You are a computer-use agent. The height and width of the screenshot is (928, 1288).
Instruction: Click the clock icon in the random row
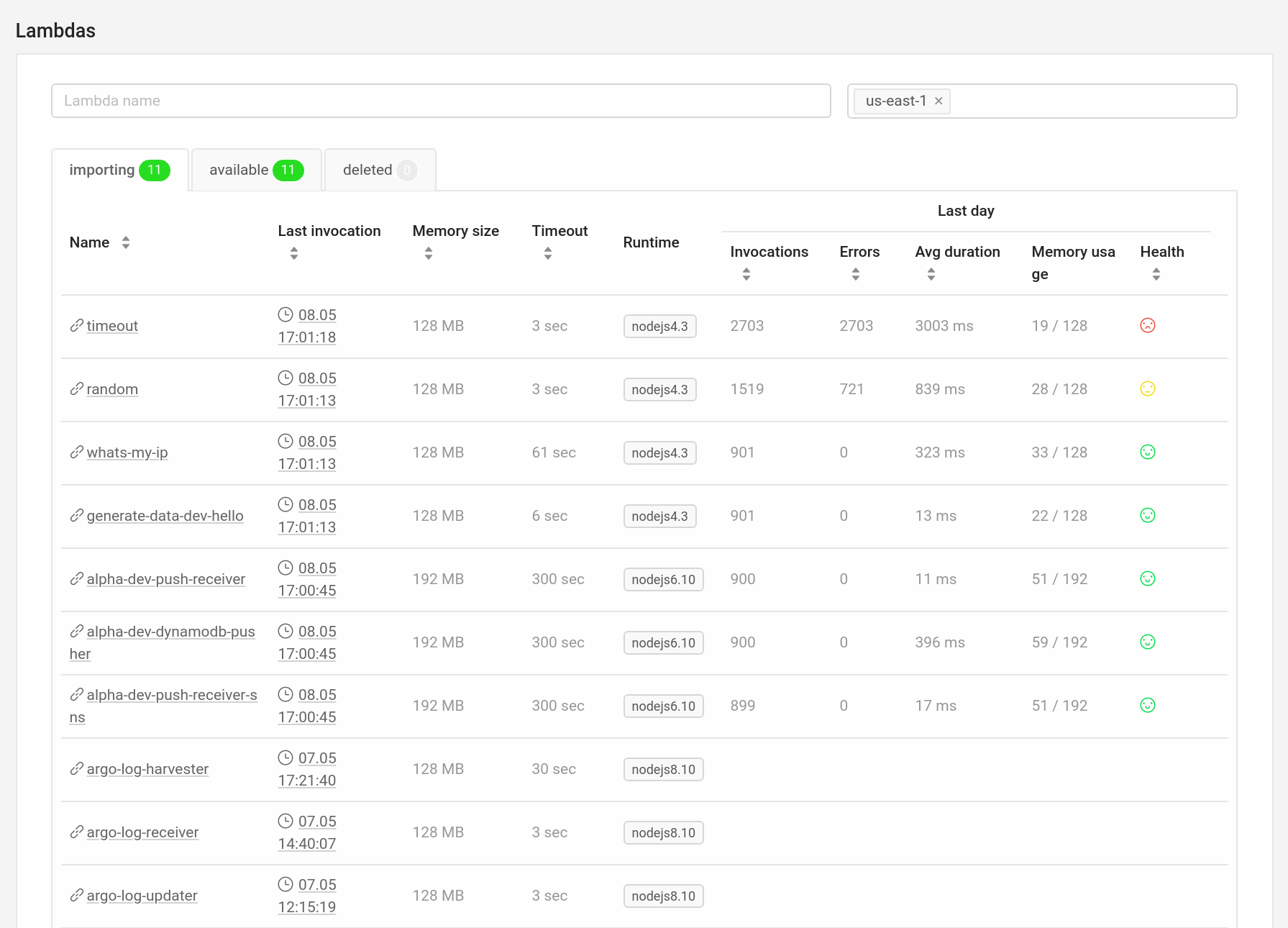click(x=286, y=378)
